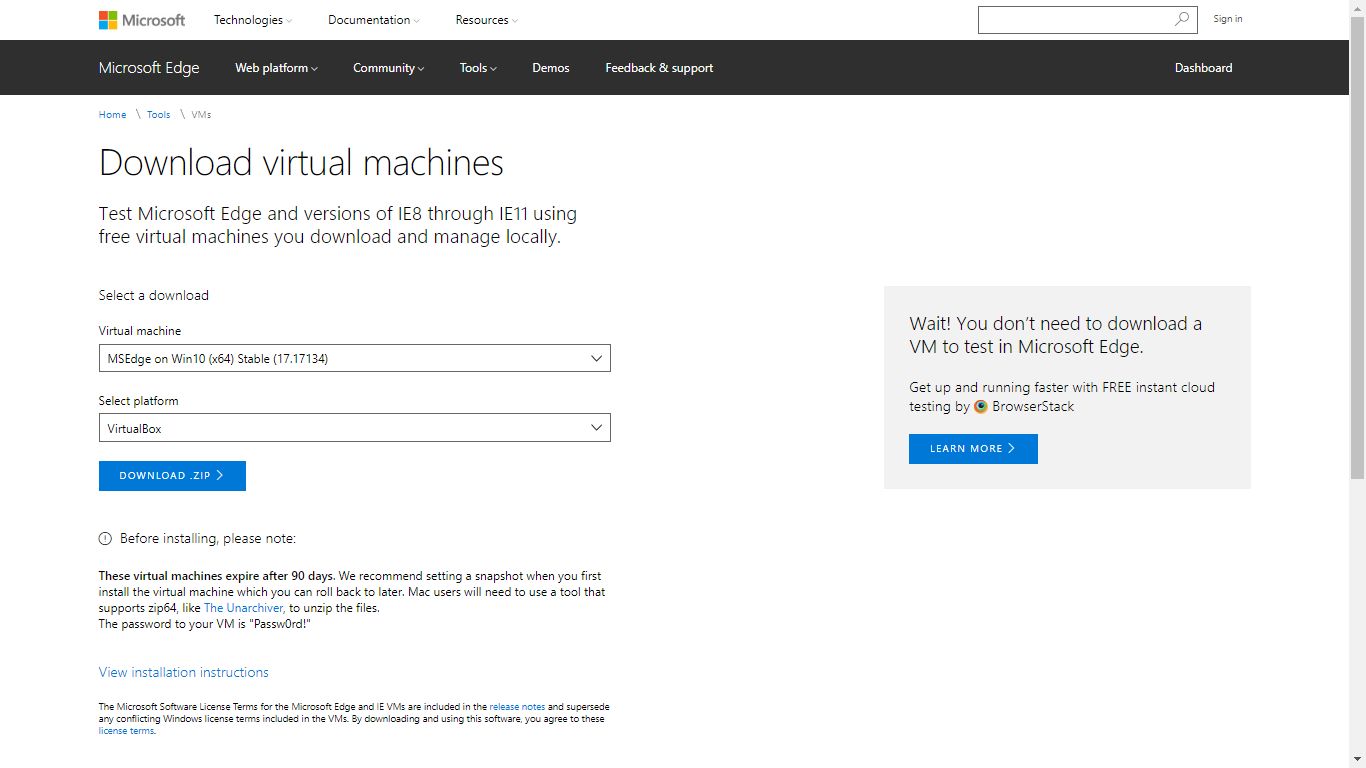Open the Select platform dropdown
The height and width of the screenshot is (768, 1366).
click(354, 428)
